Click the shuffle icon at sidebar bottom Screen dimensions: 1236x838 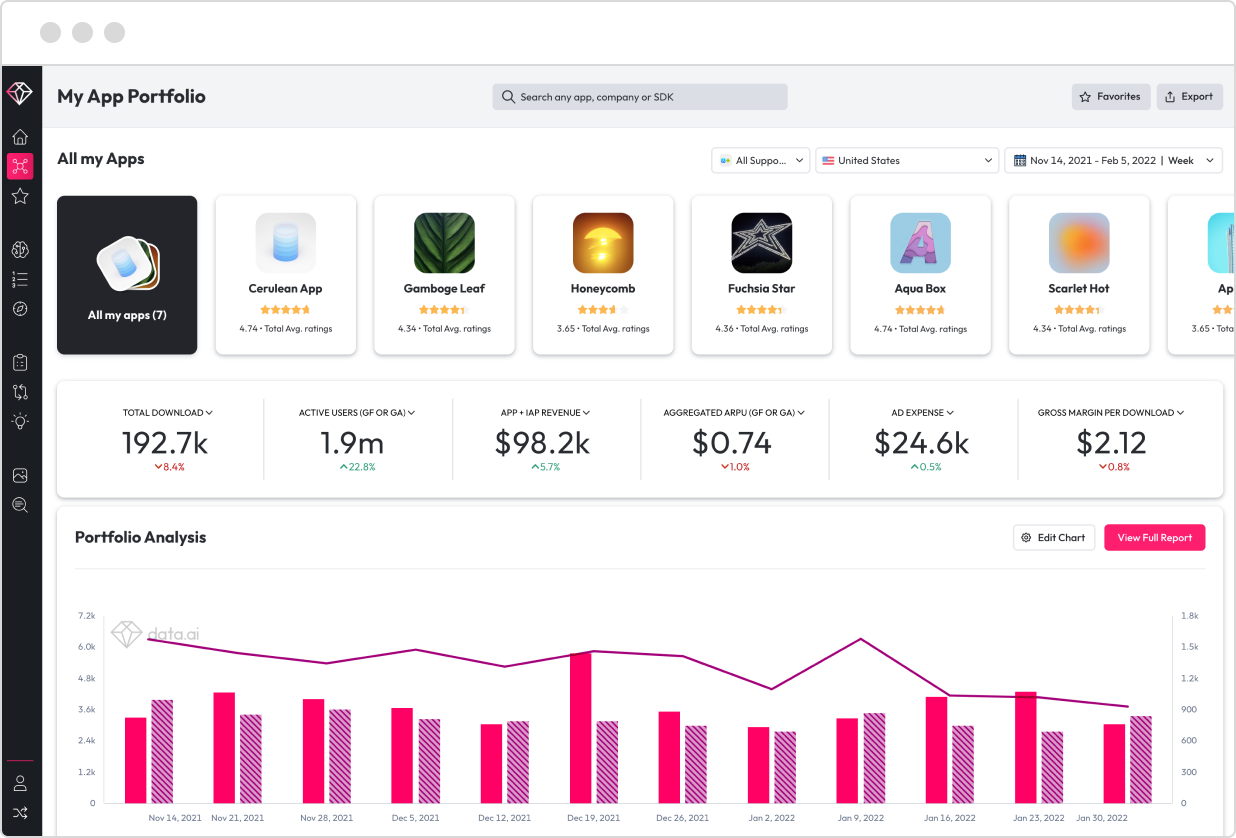point(20,813)
